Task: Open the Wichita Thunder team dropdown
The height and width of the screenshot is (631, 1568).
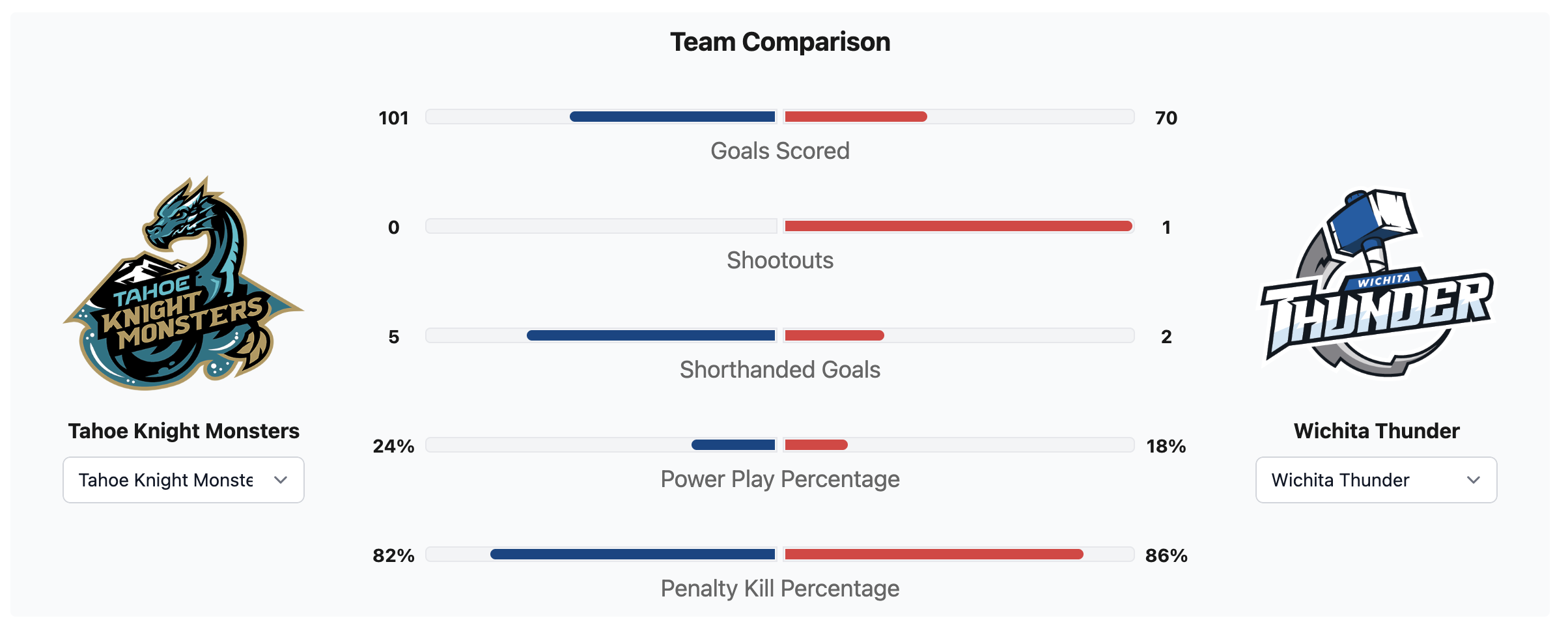Action: pos(1376,480)
